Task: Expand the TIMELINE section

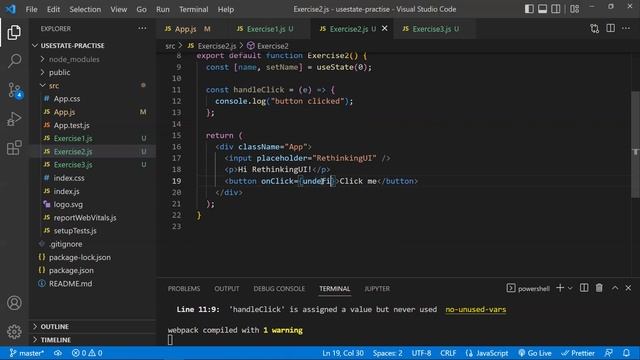Action: [93, 340]
